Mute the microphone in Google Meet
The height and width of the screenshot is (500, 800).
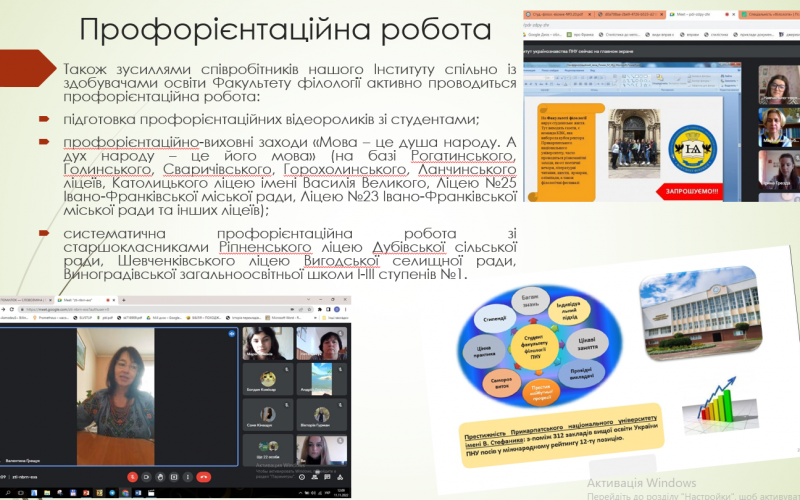tap(131, 476)
